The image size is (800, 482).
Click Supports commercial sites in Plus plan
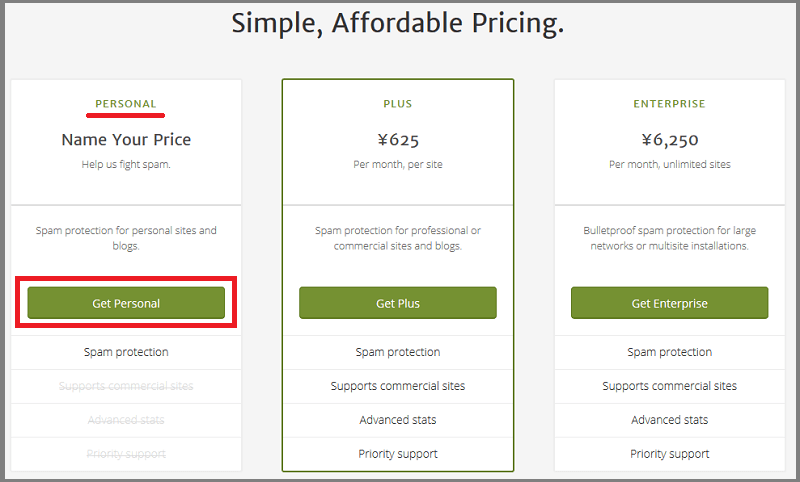397,386
